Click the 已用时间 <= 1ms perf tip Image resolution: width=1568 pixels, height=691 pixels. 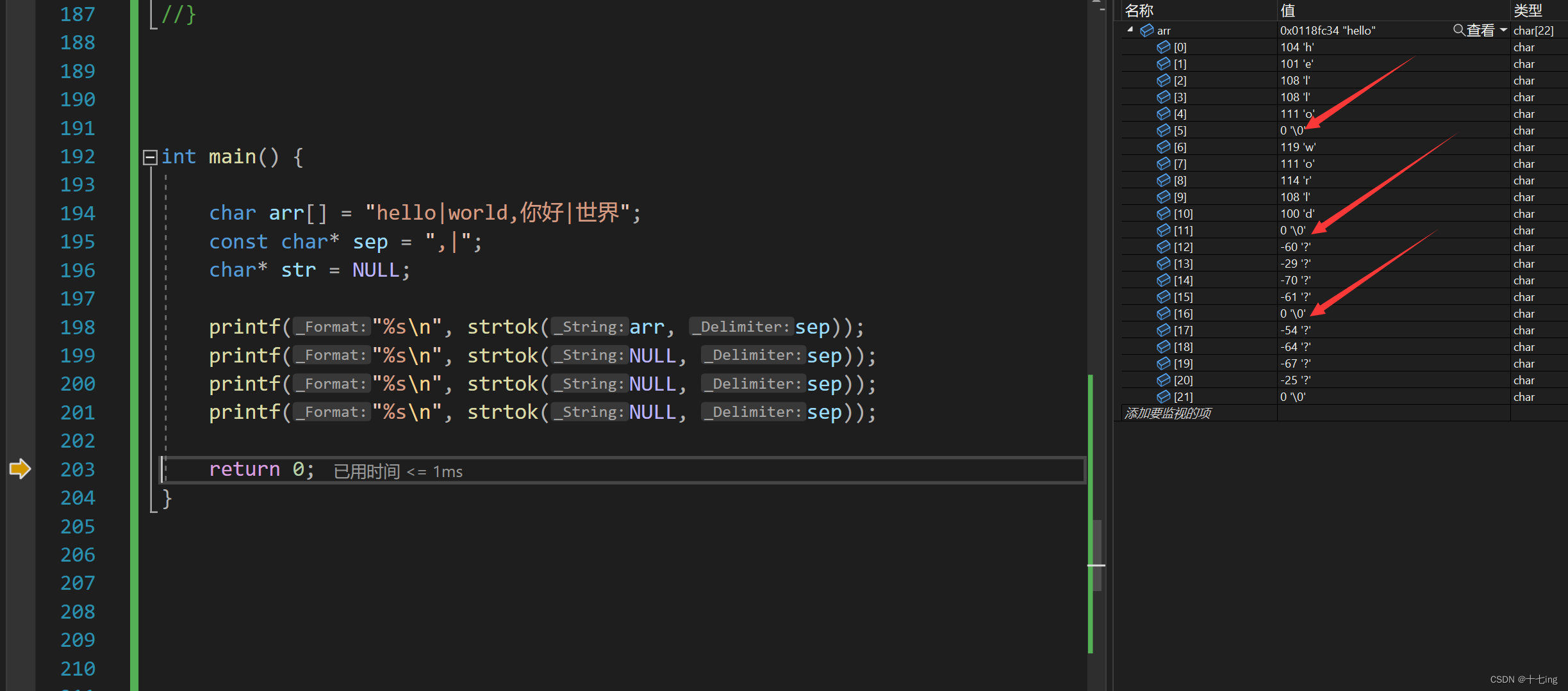pyautogui.click(x=398, y=471)
